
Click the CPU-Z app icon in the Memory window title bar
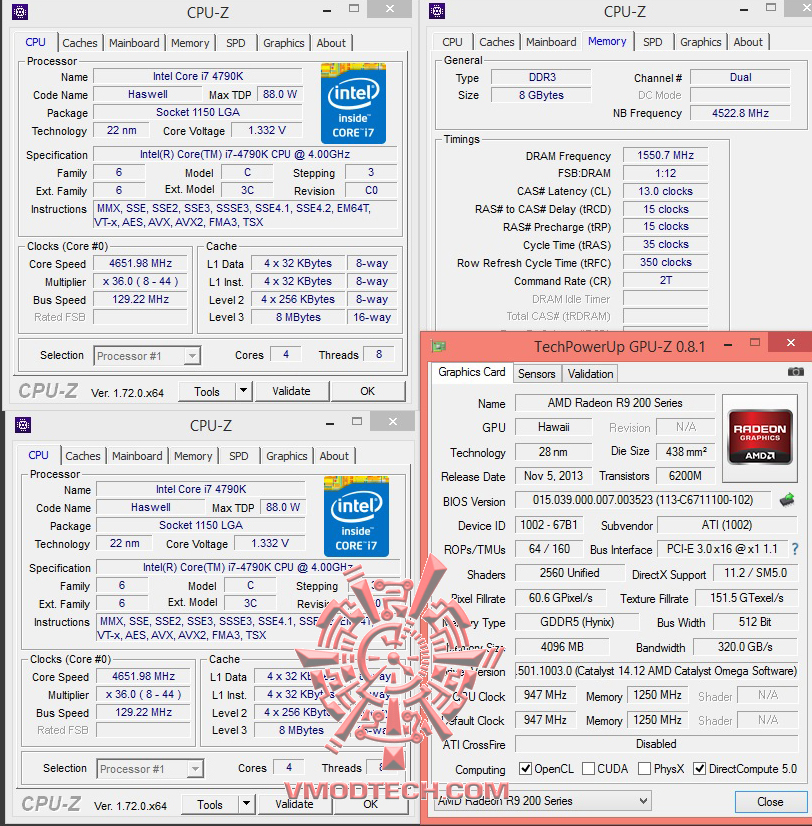pyautogui.click(x=437, y=11)
